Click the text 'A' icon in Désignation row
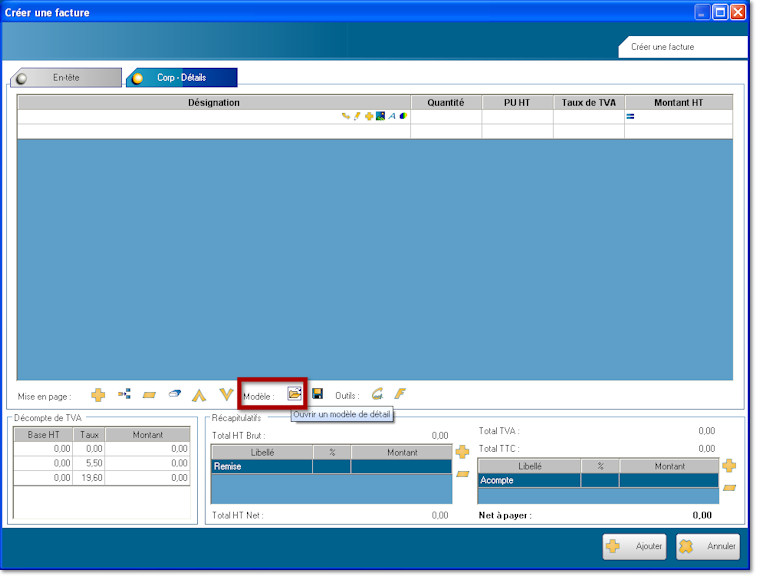 pos(392,116)
